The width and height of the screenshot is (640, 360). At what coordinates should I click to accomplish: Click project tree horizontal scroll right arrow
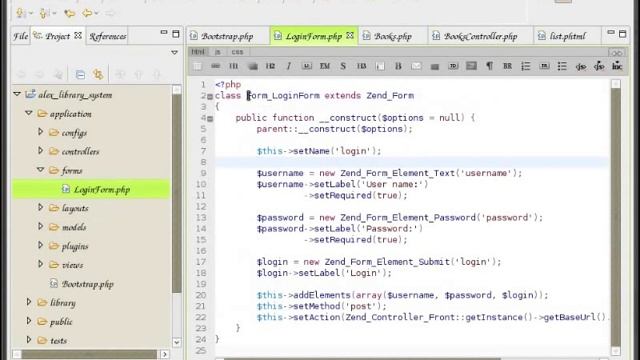[164, 354]
